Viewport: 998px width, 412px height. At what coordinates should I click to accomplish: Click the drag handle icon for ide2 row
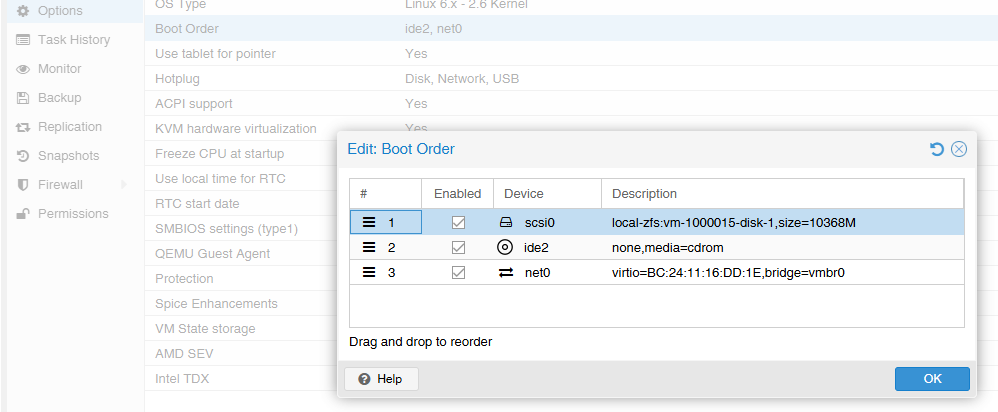(x=369, y=247)
